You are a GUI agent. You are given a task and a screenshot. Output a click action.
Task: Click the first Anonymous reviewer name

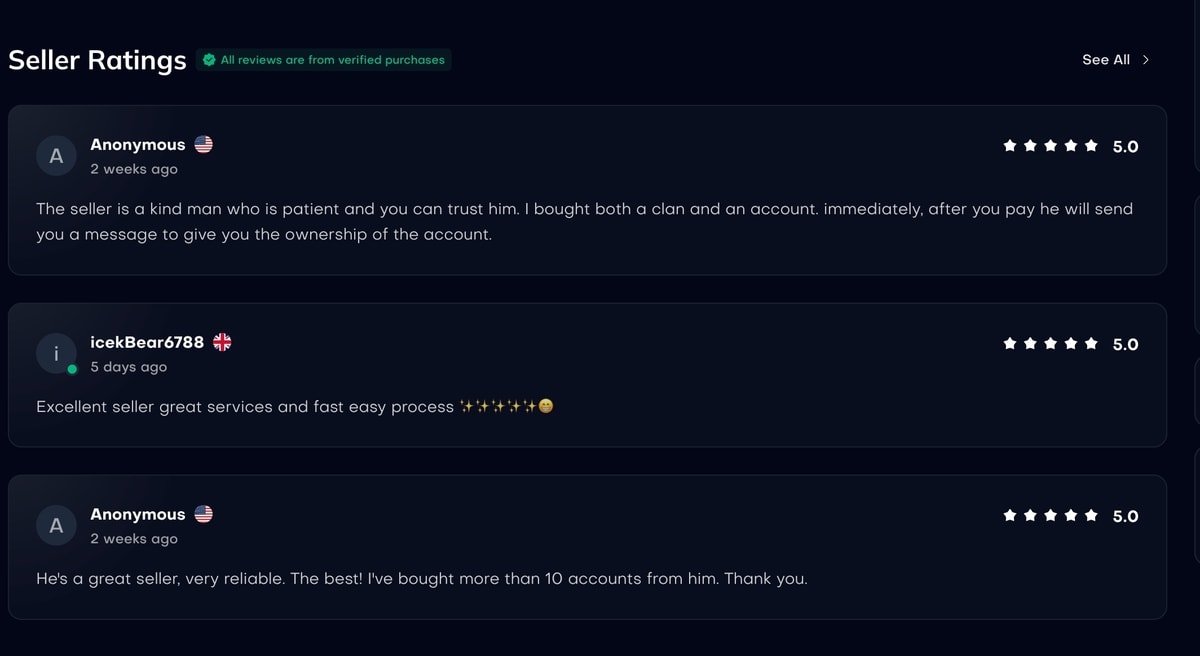point(138,145)
